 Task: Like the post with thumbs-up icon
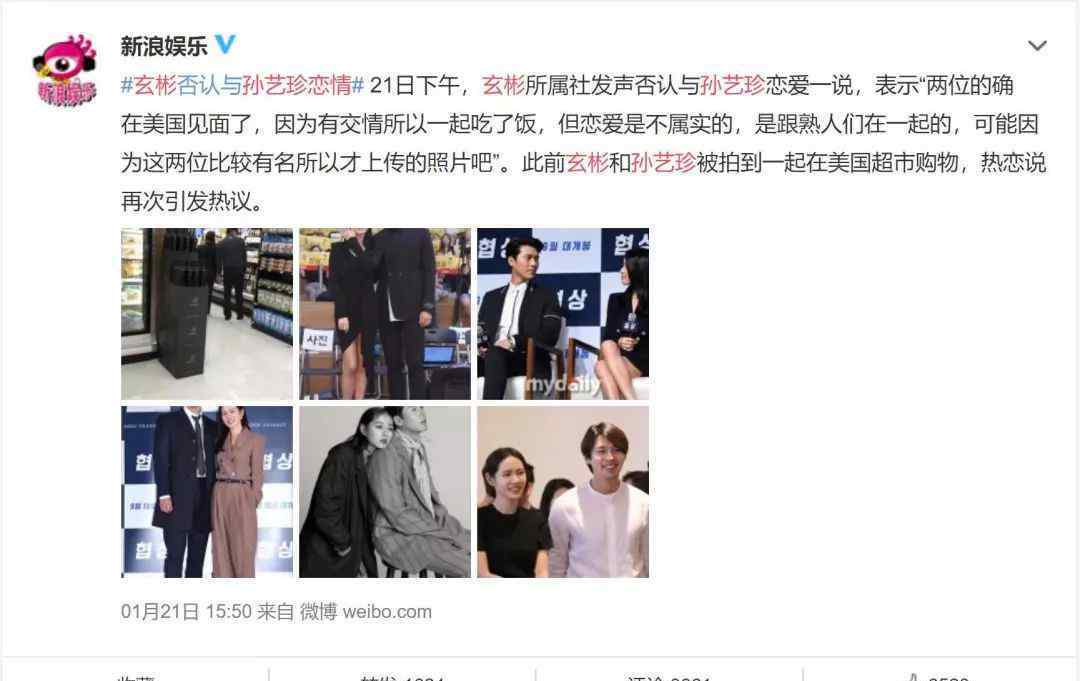tap(937, 676)
